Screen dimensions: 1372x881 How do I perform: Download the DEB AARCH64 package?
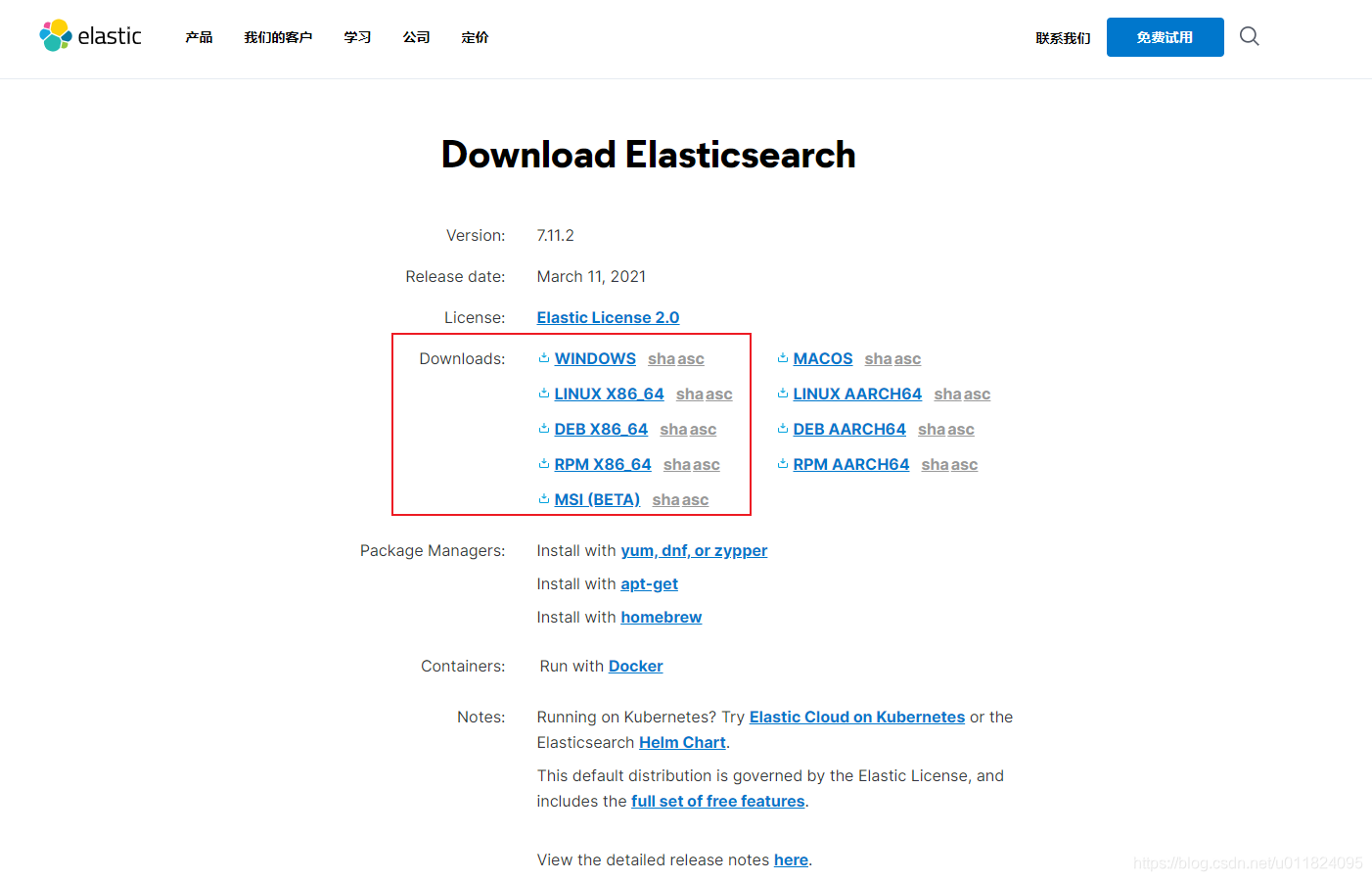(849, 429)
